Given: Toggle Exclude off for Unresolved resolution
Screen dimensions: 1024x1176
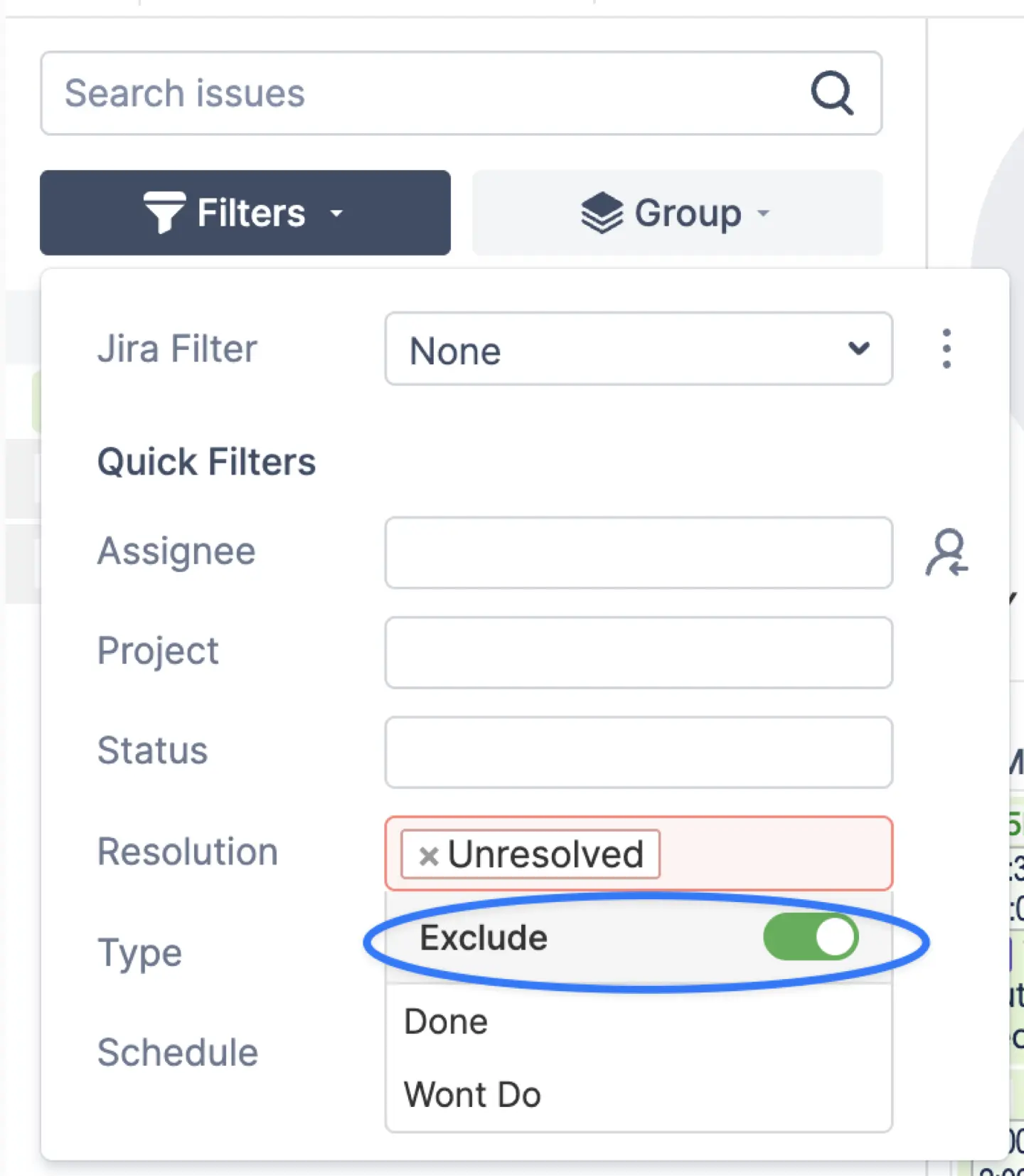Looking at the screenshot, I should click(811, 937).
